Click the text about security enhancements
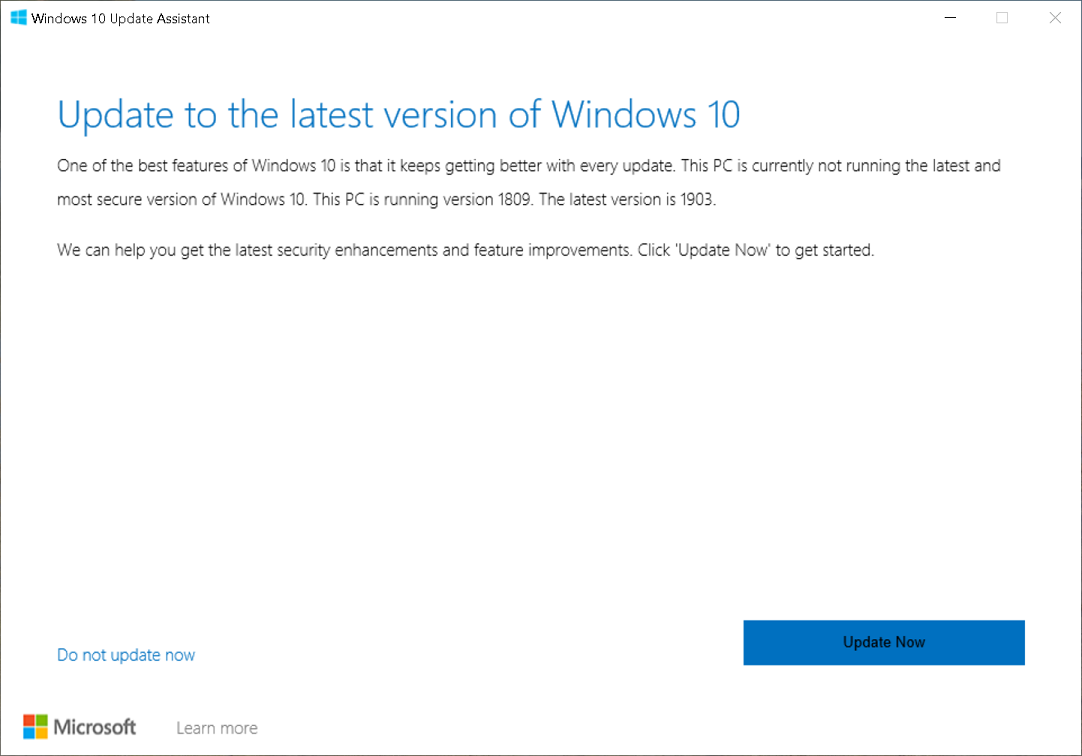 pos(465,250)
